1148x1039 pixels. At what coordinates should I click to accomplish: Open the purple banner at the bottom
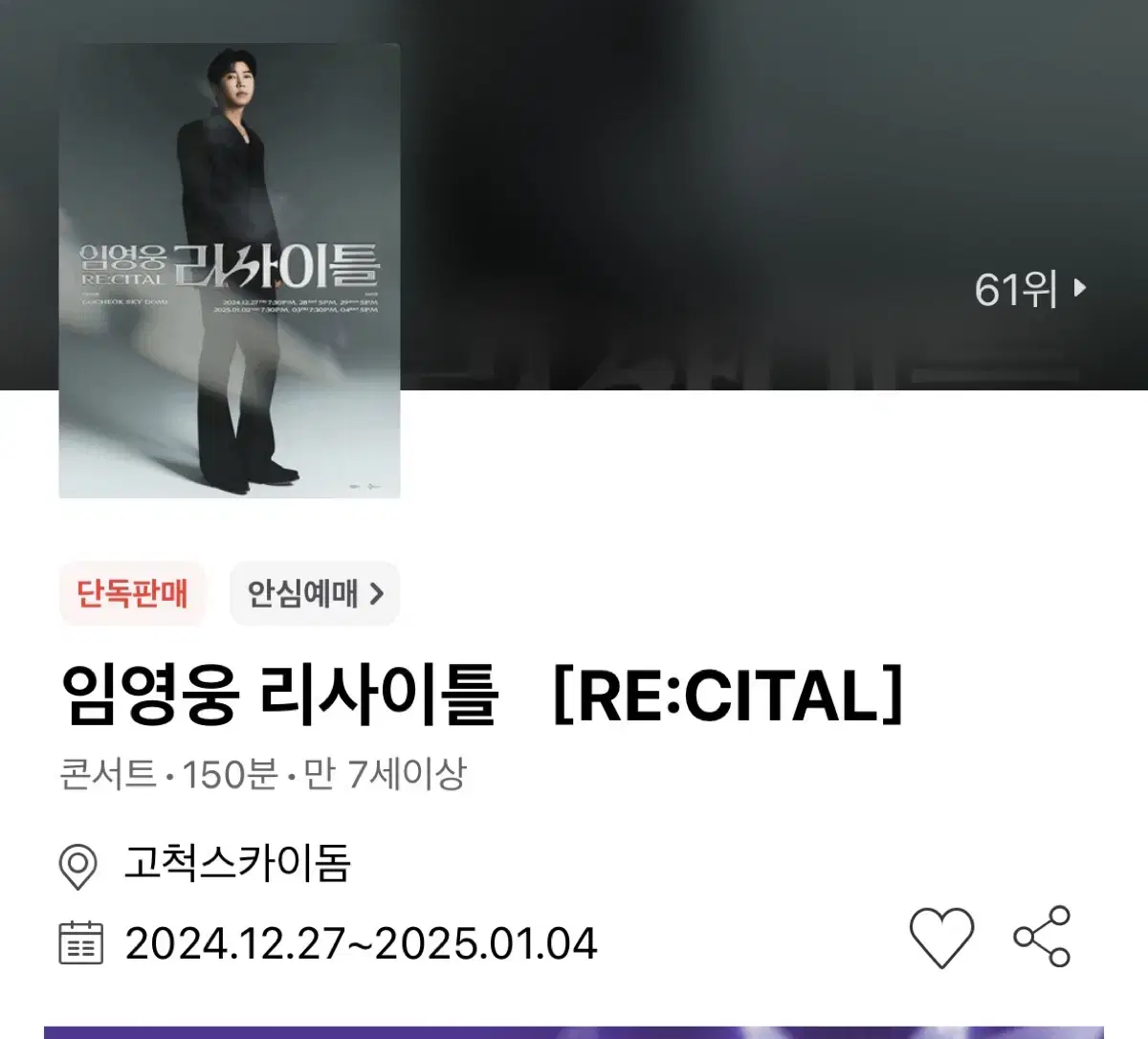pos(574,1033)
